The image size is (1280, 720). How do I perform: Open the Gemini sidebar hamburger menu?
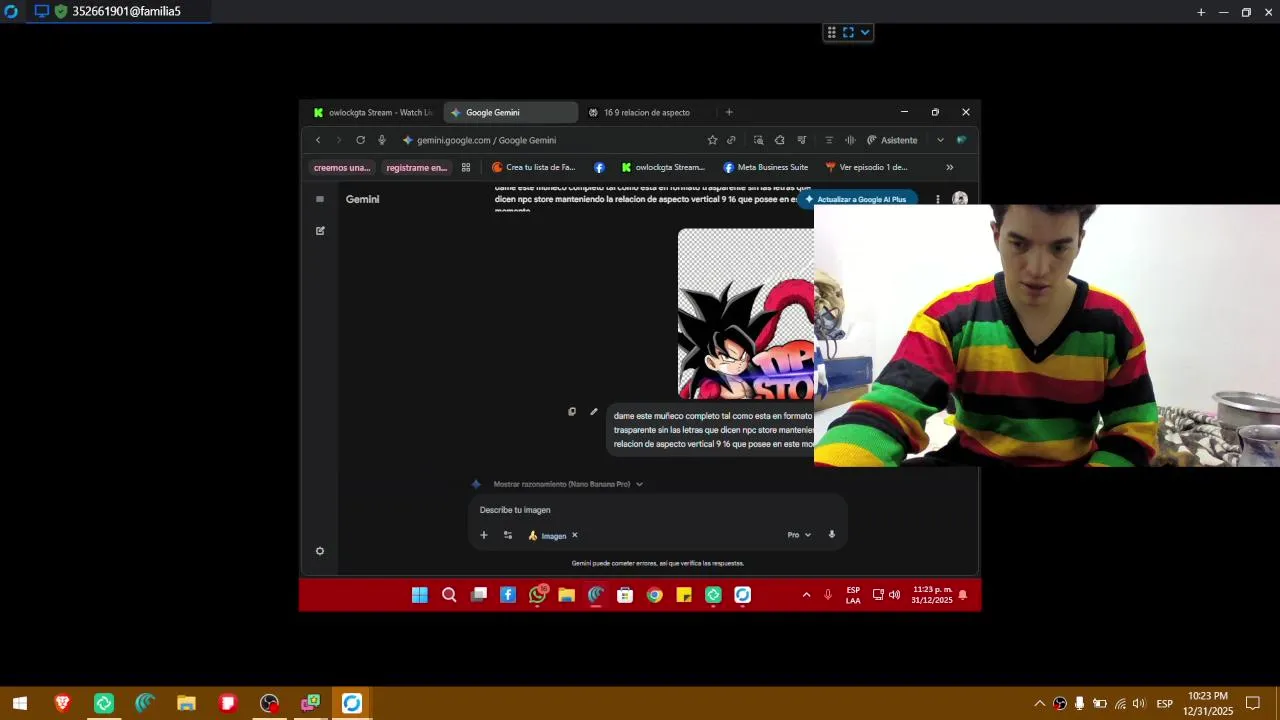click(320, 199)
